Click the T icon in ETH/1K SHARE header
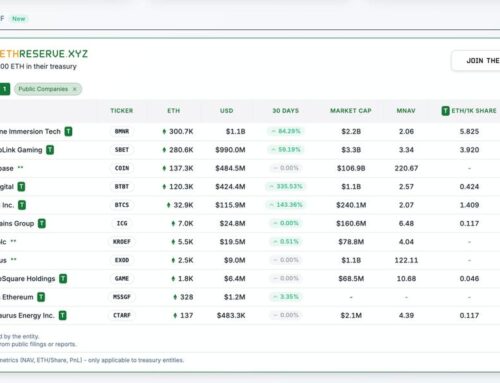The height and width of the screenshot is (383, 500). point(445,111)
